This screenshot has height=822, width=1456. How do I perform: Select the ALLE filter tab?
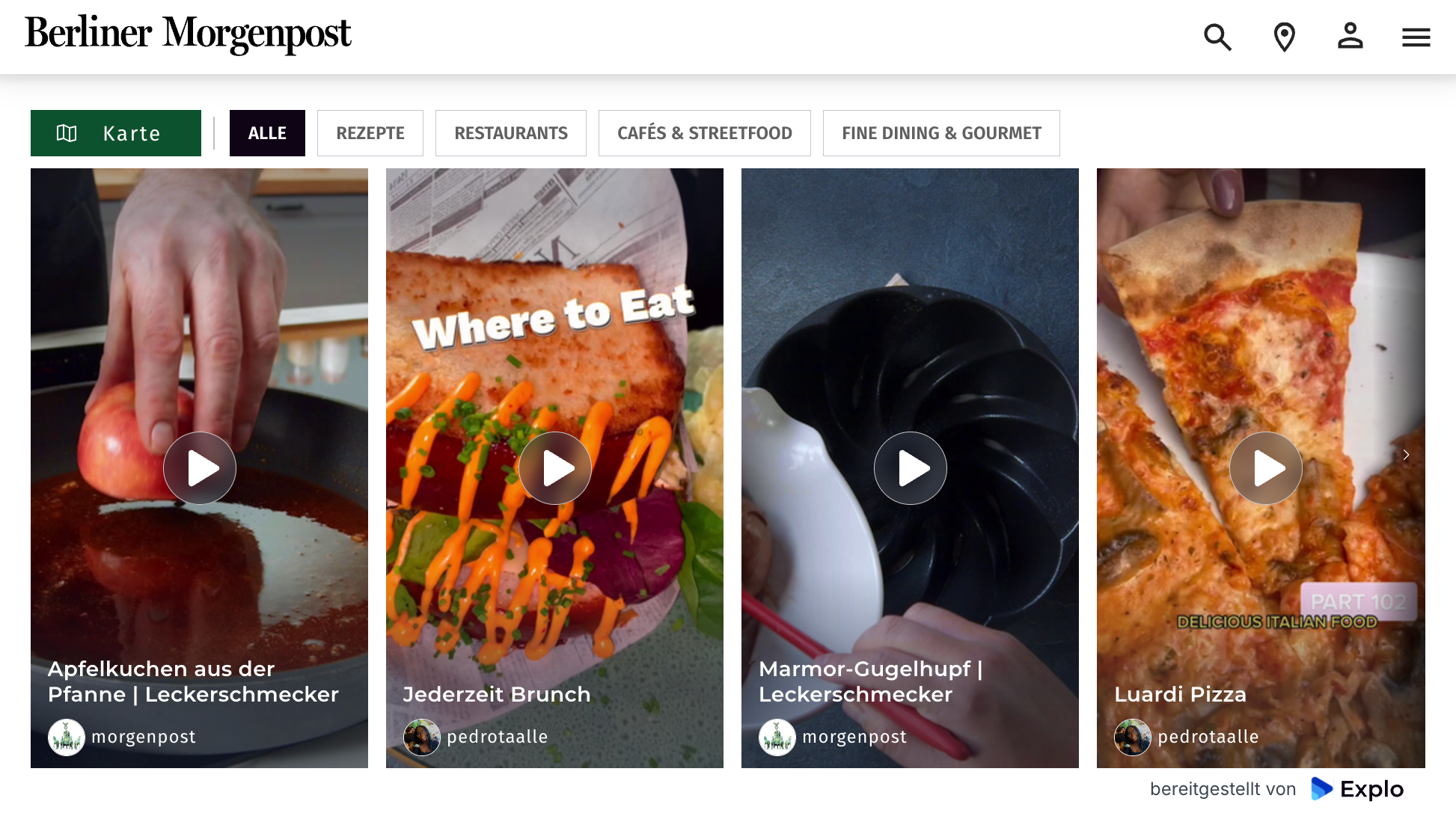pyautogui.click(x=267, y=133)
